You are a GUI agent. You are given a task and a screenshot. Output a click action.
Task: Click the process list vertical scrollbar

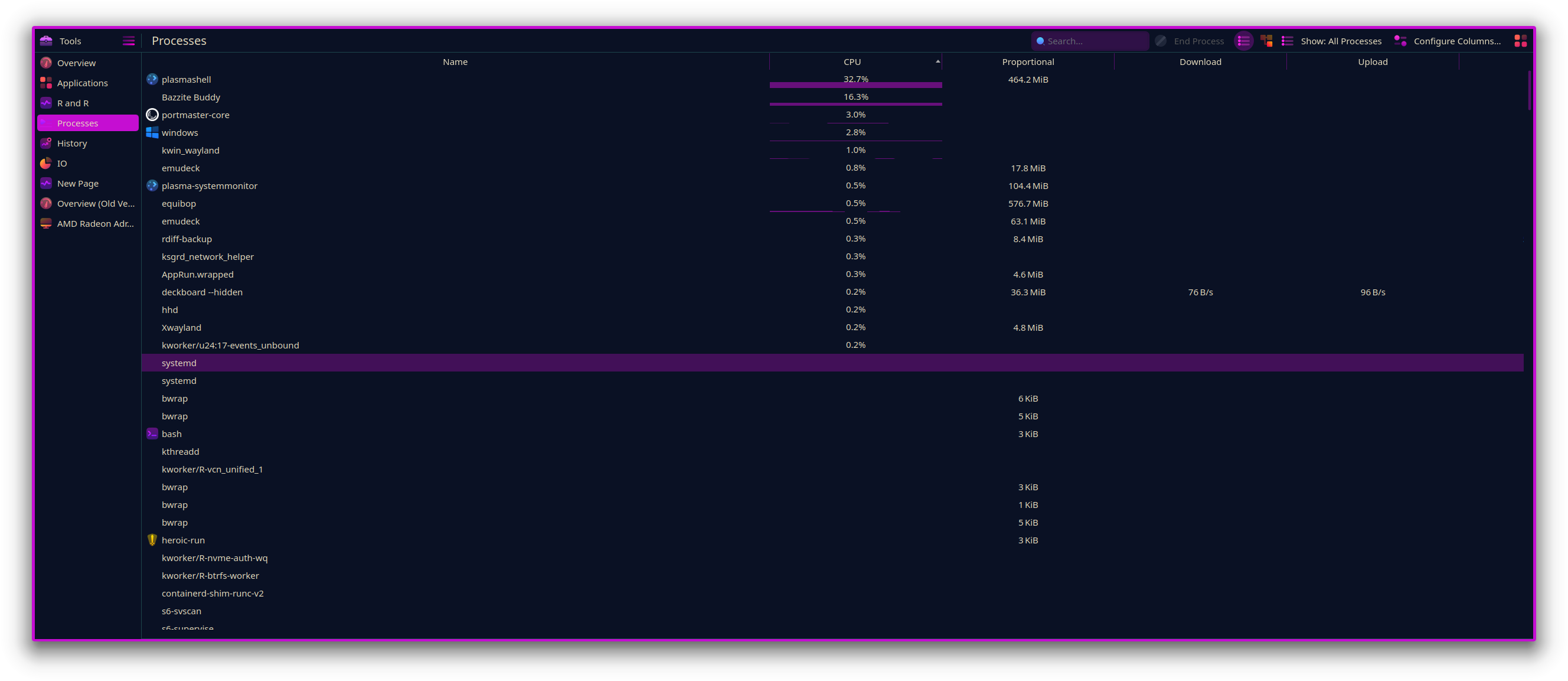[x=1528, y=91]
